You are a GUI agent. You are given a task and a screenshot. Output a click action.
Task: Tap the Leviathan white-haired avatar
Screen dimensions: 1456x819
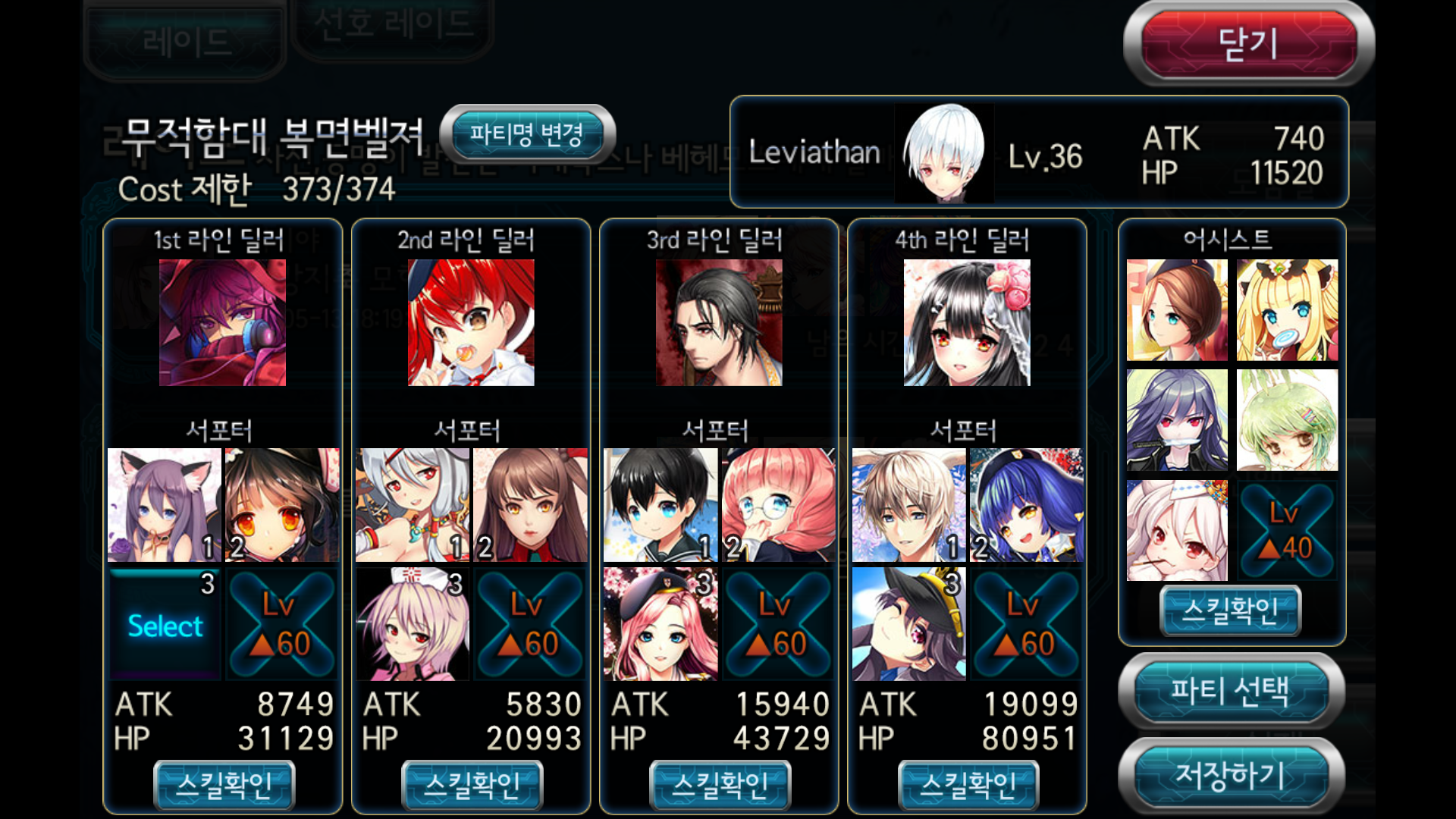tap(944, 153)
